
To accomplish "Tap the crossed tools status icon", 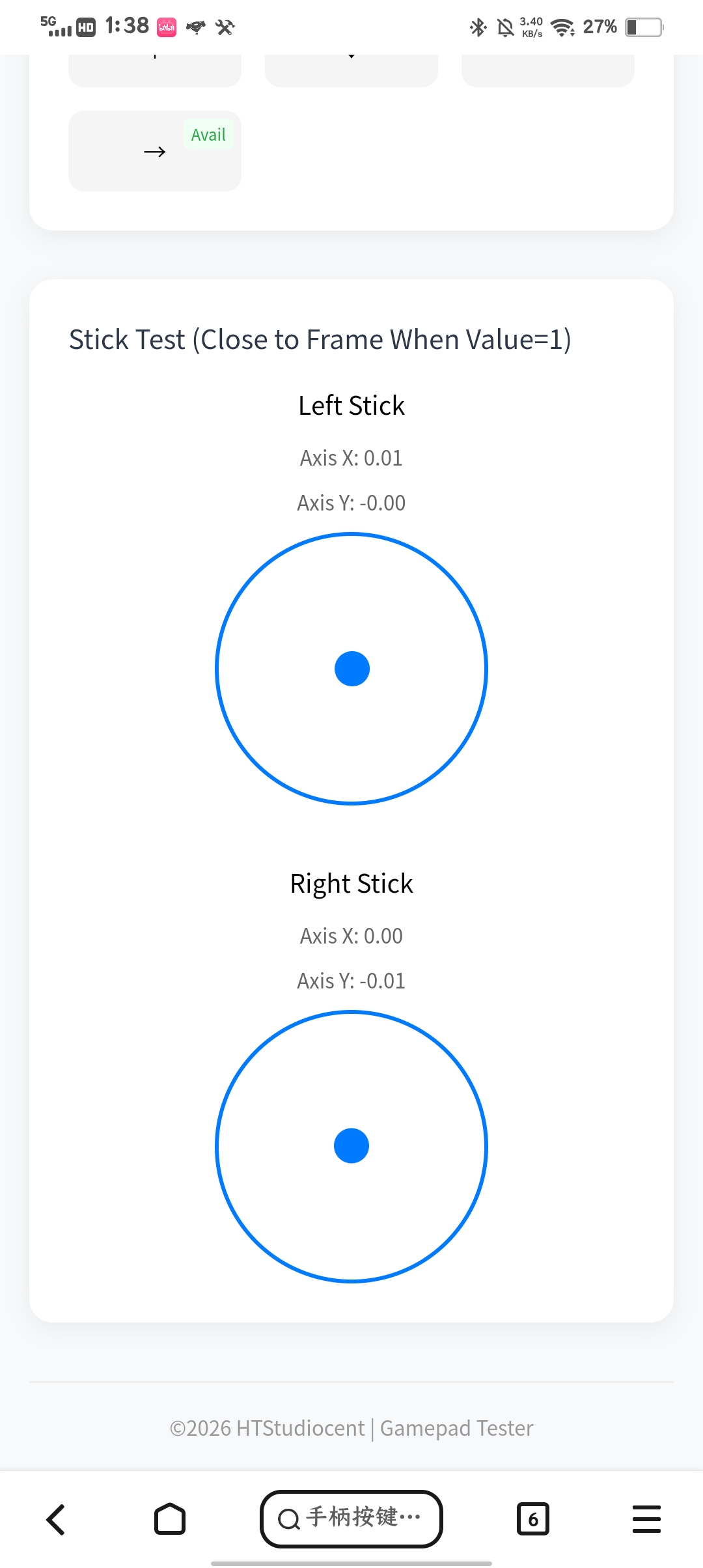I will point(225,27).
